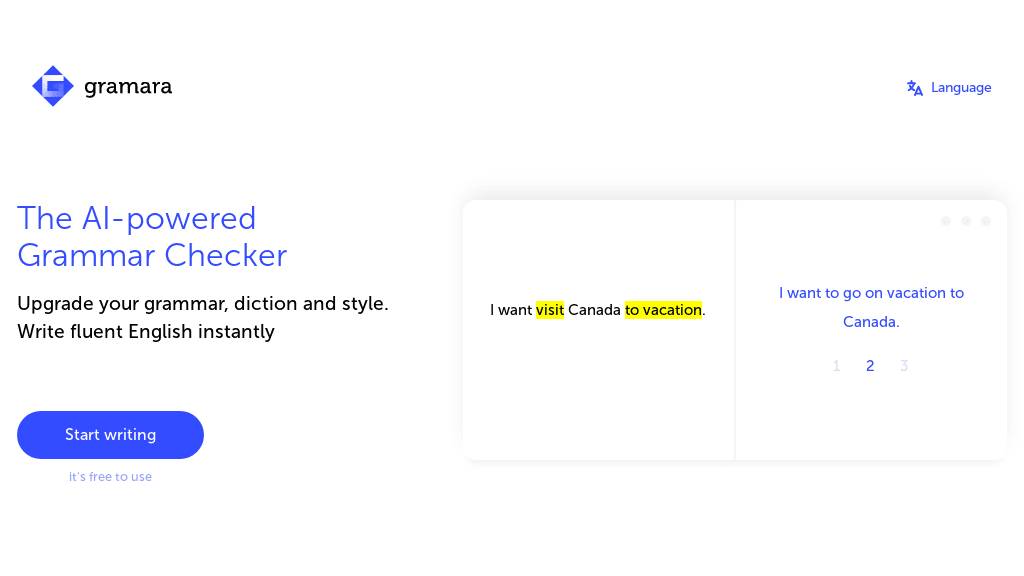
Task: Click the corrected sentence about vacation to Canada
Action: (871, 307)
